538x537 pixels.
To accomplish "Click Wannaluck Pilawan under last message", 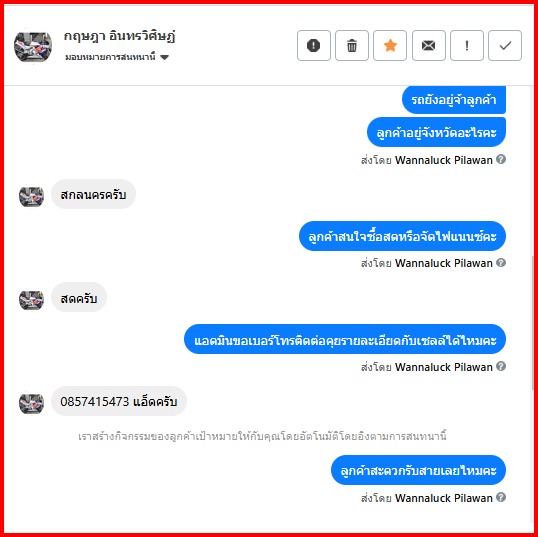I will [444, 498].
